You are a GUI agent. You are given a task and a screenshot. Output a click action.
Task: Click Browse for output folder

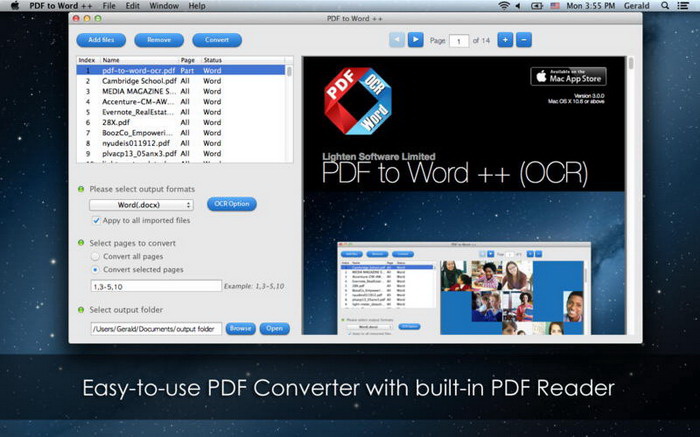(x=241, y=329)
